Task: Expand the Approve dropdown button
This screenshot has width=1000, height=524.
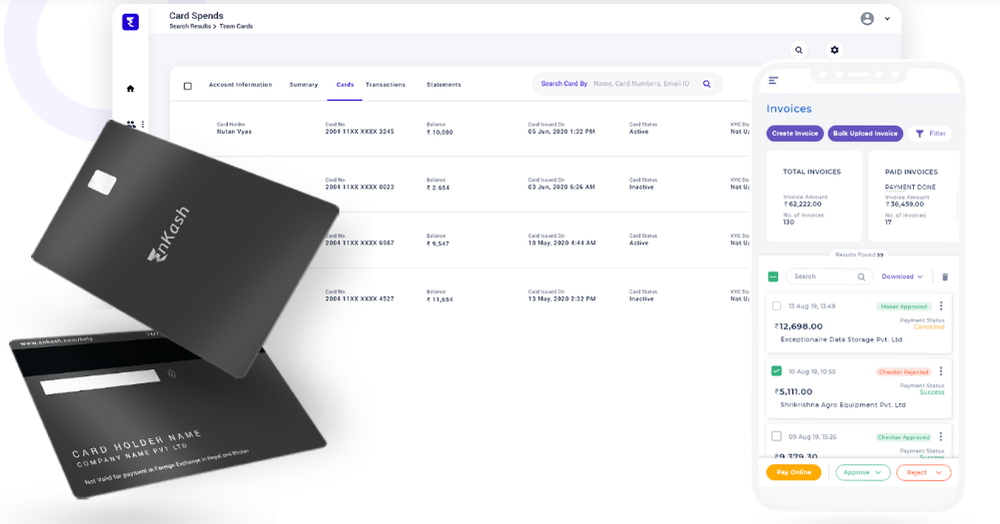Action: click(863, 472)
